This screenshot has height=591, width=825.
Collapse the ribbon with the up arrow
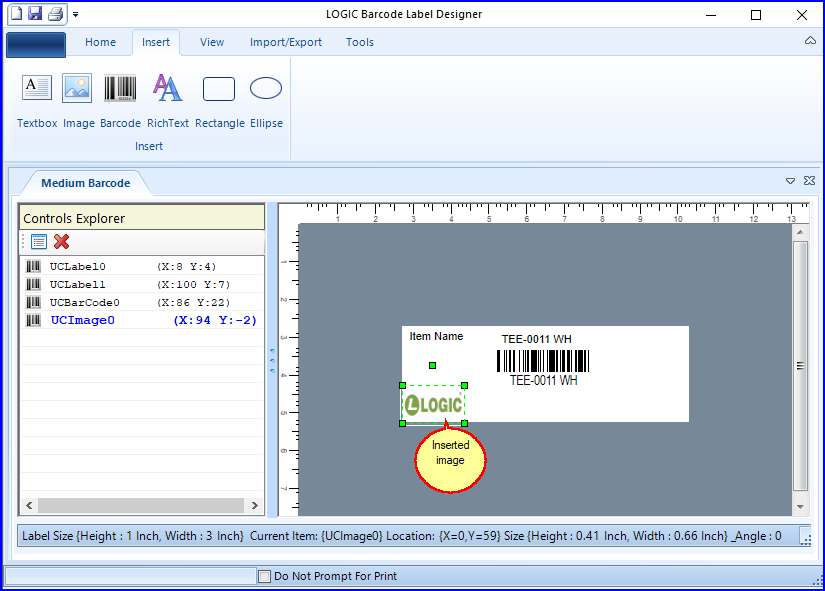point(810,41)
